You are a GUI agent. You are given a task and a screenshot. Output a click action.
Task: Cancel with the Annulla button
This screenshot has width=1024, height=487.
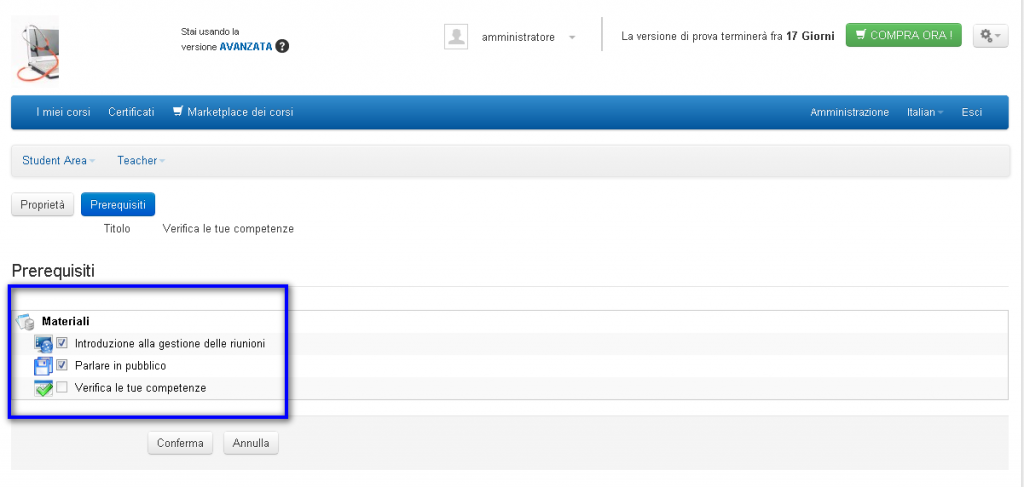251,443
